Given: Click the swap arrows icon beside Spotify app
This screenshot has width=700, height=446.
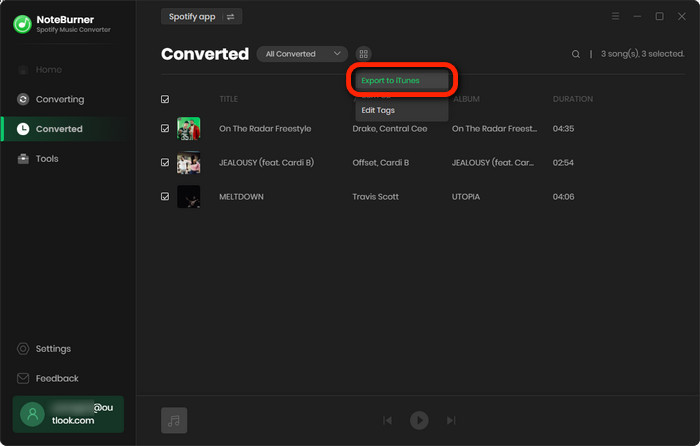Looking at the screenshot, I should [230, 17].
